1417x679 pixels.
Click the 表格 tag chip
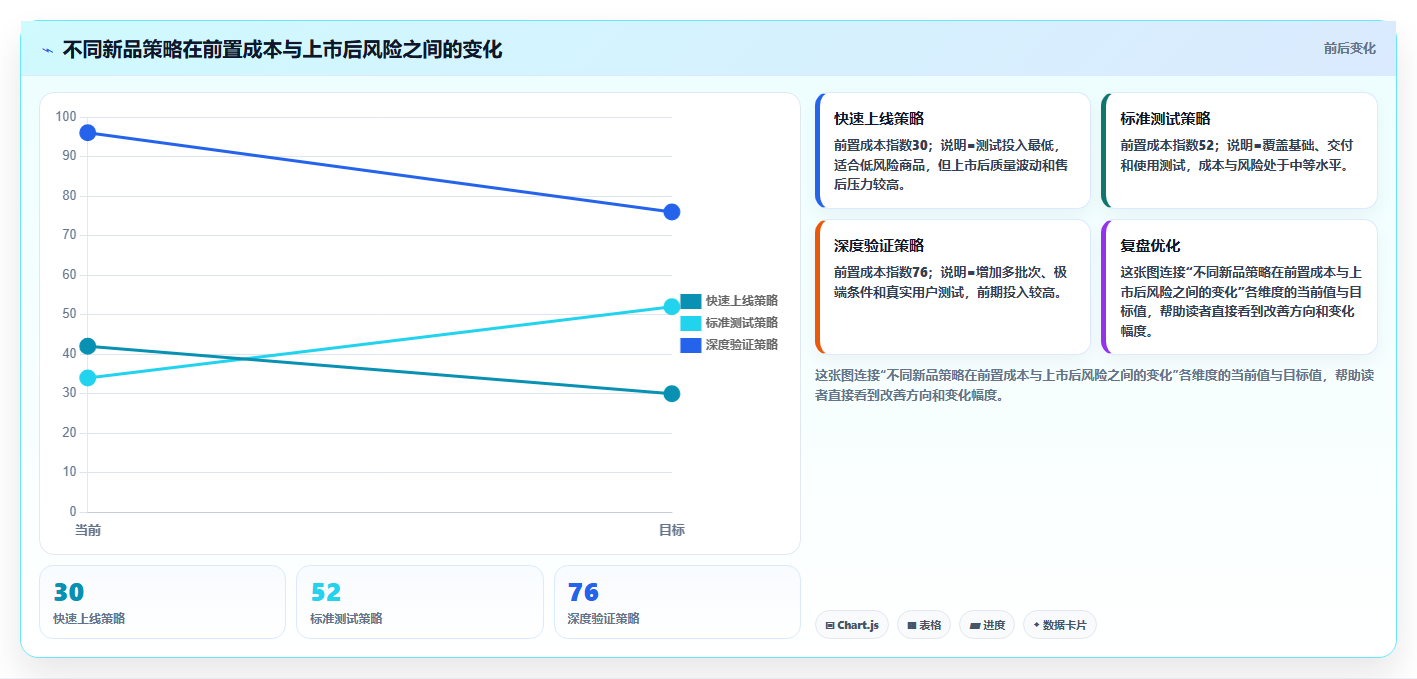[924, 625]
